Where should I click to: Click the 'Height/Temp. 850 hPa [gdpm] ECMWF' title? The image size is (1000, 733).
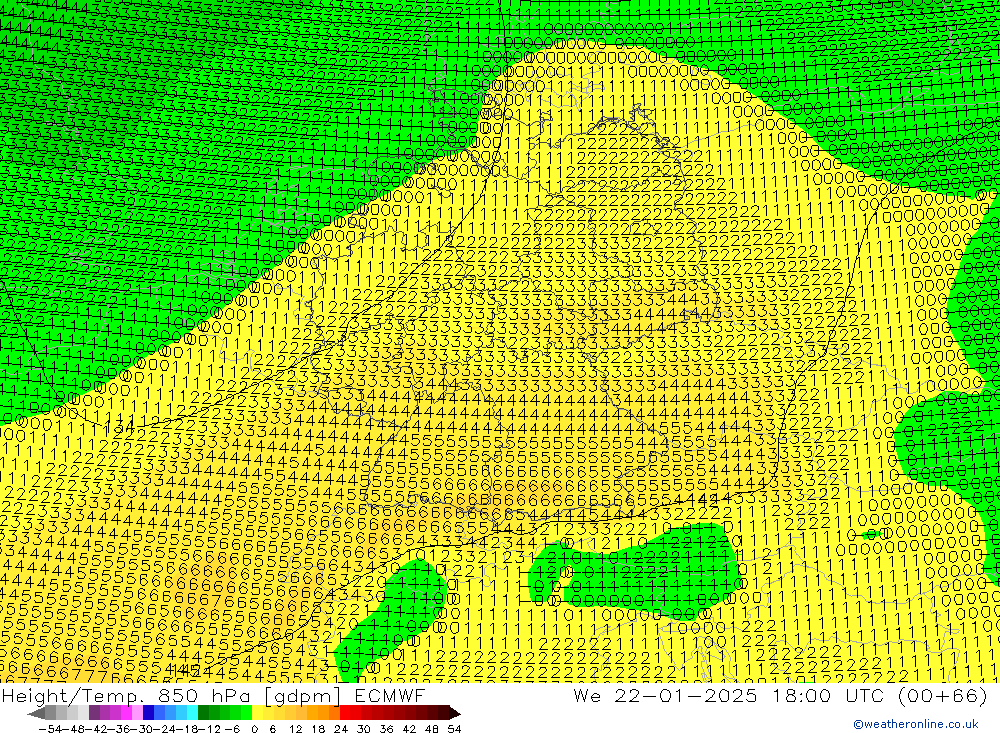tap(213, 695)
